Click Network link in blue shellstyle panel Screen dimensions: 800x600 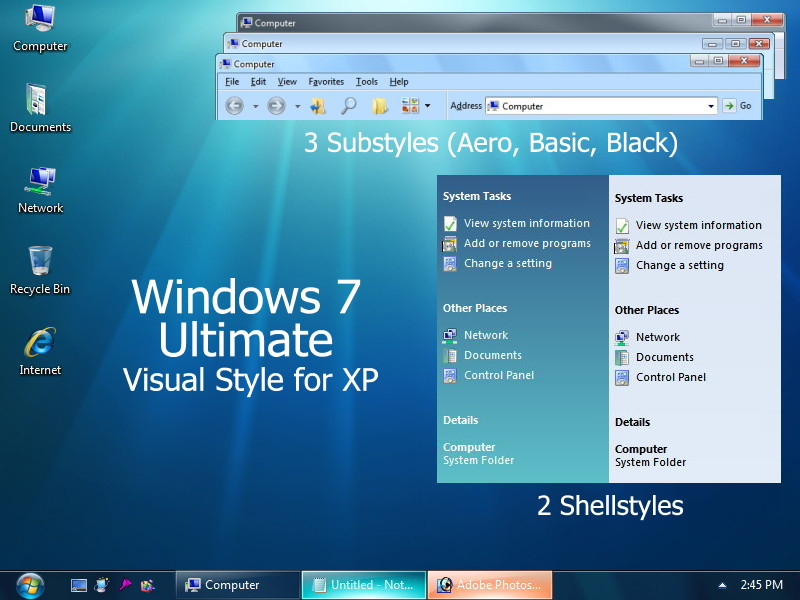pos(486,335)
